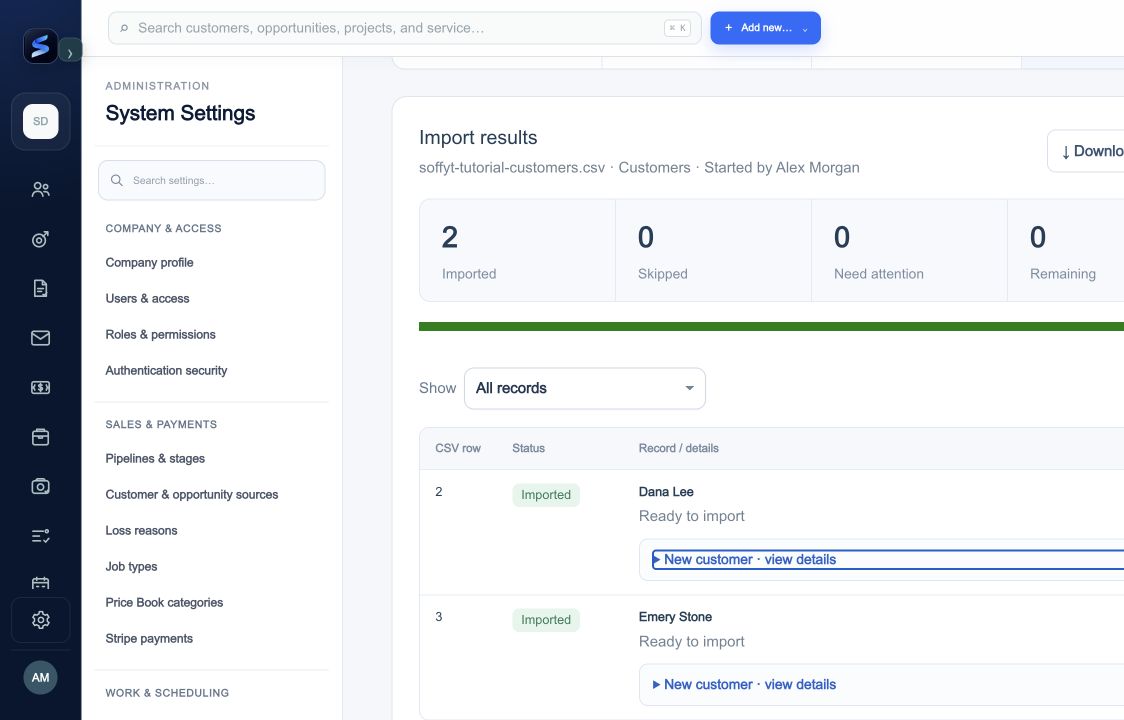Click the soffyt-tutorial-customers.csv file name text
The image size is (1124, 720).
click(x=512, y=167)
